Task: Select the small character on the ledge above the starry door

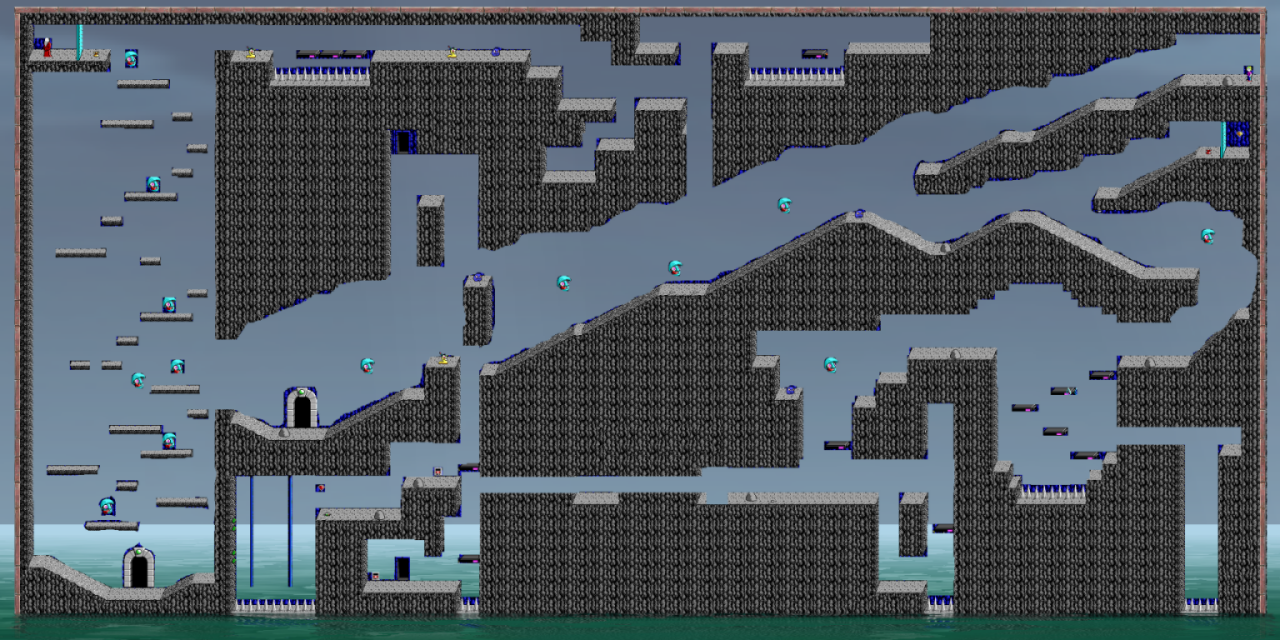Action: 1249,72
